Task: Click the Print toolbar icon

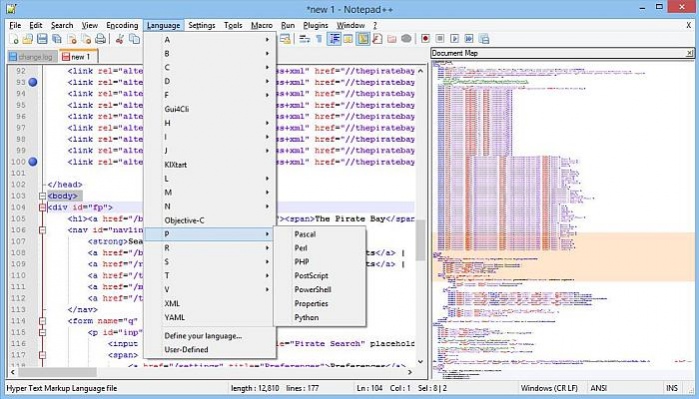Action: pos(100,39)
